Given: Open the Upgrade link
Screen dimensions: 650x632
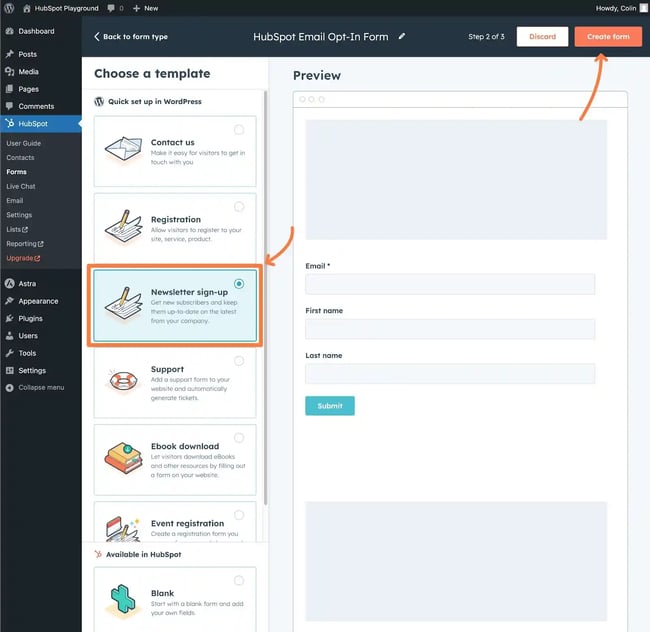Looking at the screenshot, I should click(x=23, y=258).
